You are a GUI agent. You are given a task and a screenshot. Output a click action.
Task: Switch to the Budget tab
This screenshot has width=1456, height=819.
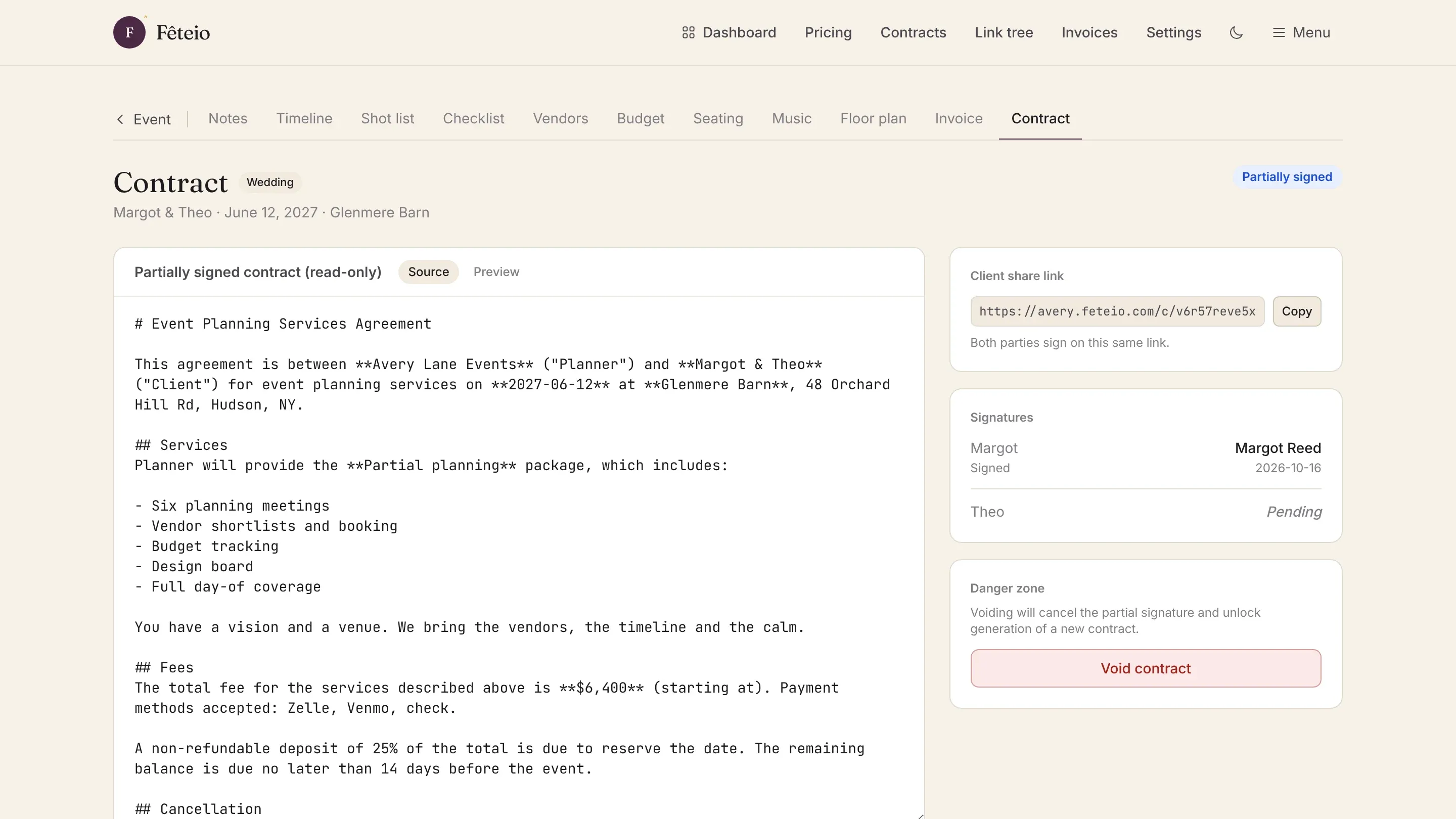pos(641,118)
